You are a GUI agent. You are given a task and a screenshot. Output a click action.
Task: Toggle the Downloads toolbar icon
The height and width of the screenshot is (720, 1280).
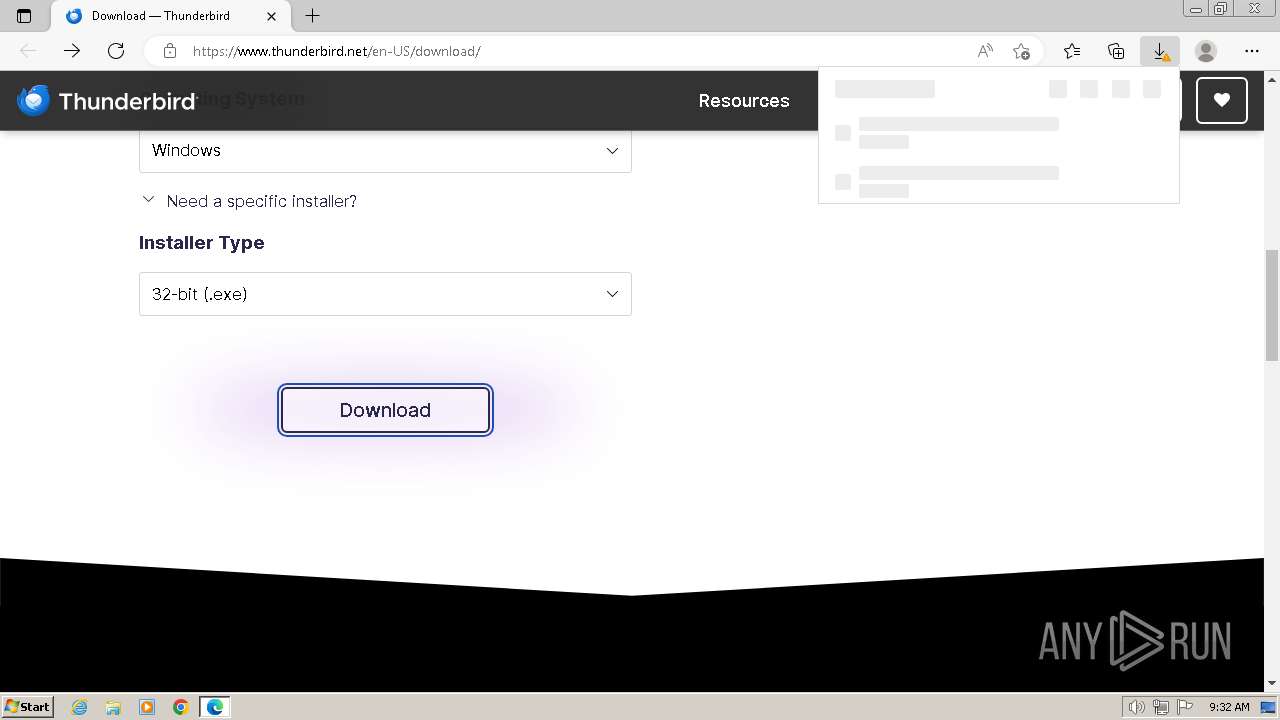click(x=1160, y=51)
